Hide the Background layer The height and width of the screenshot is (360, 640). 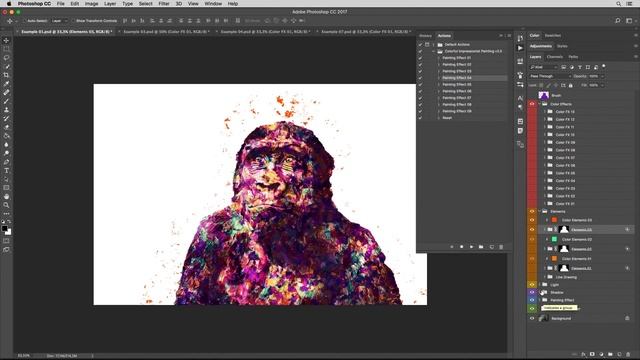tap(532, 318)
